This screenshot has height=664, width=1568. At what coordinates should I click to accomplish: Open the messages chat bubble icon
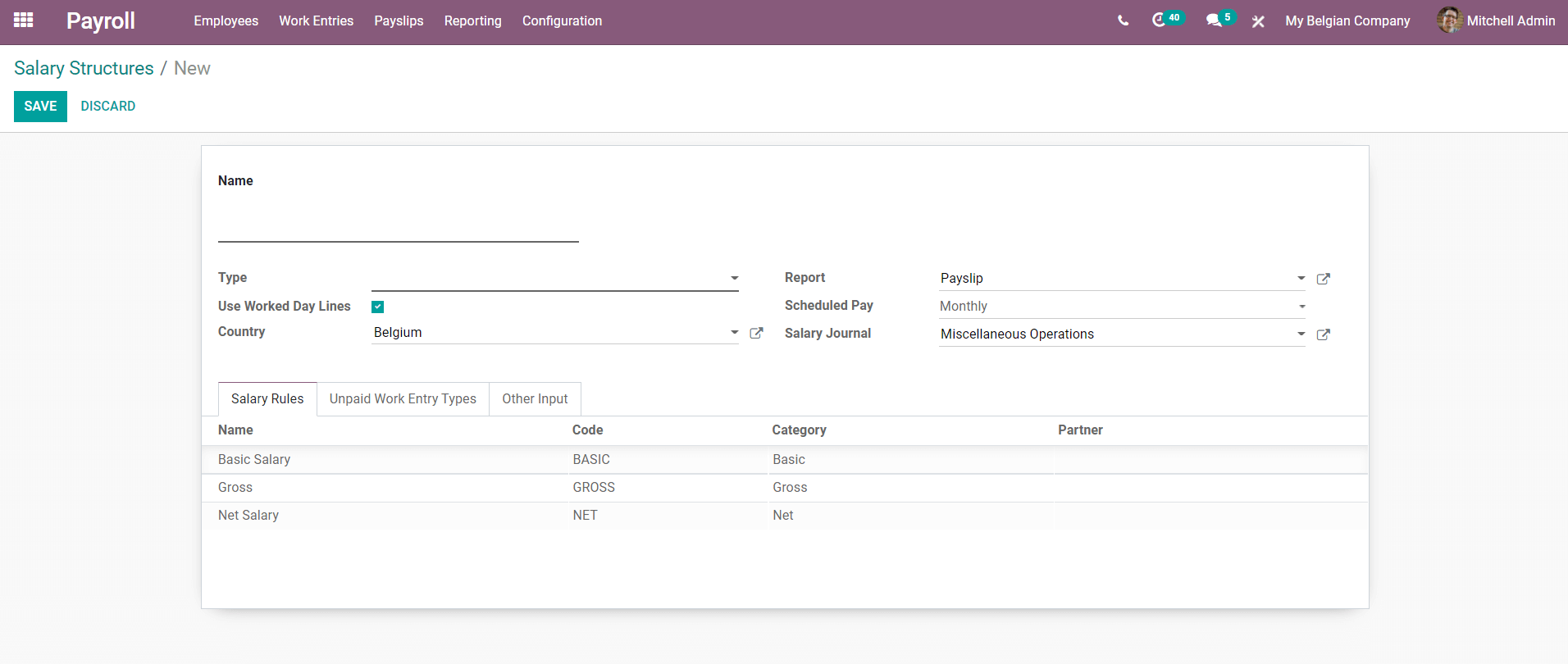[x=1214, y=20]
